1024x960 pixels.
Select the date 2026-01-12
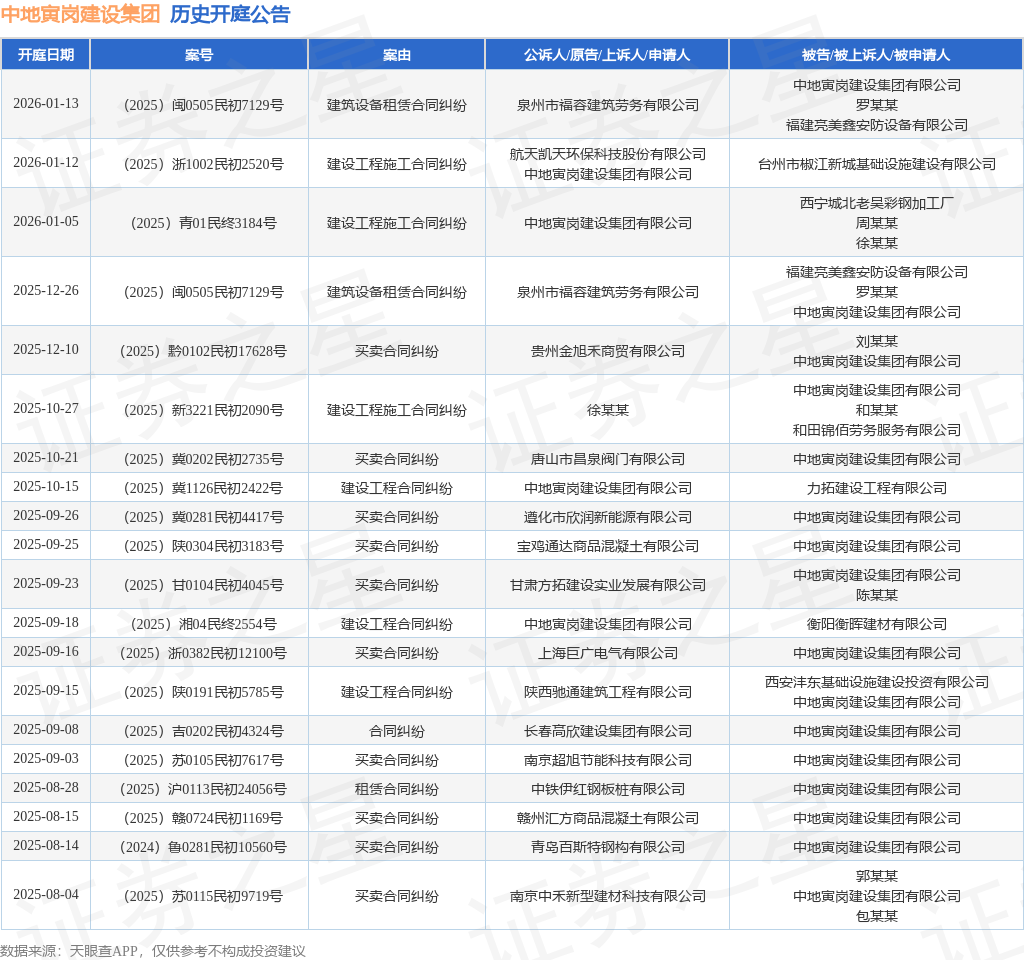(x=46, y=163)
